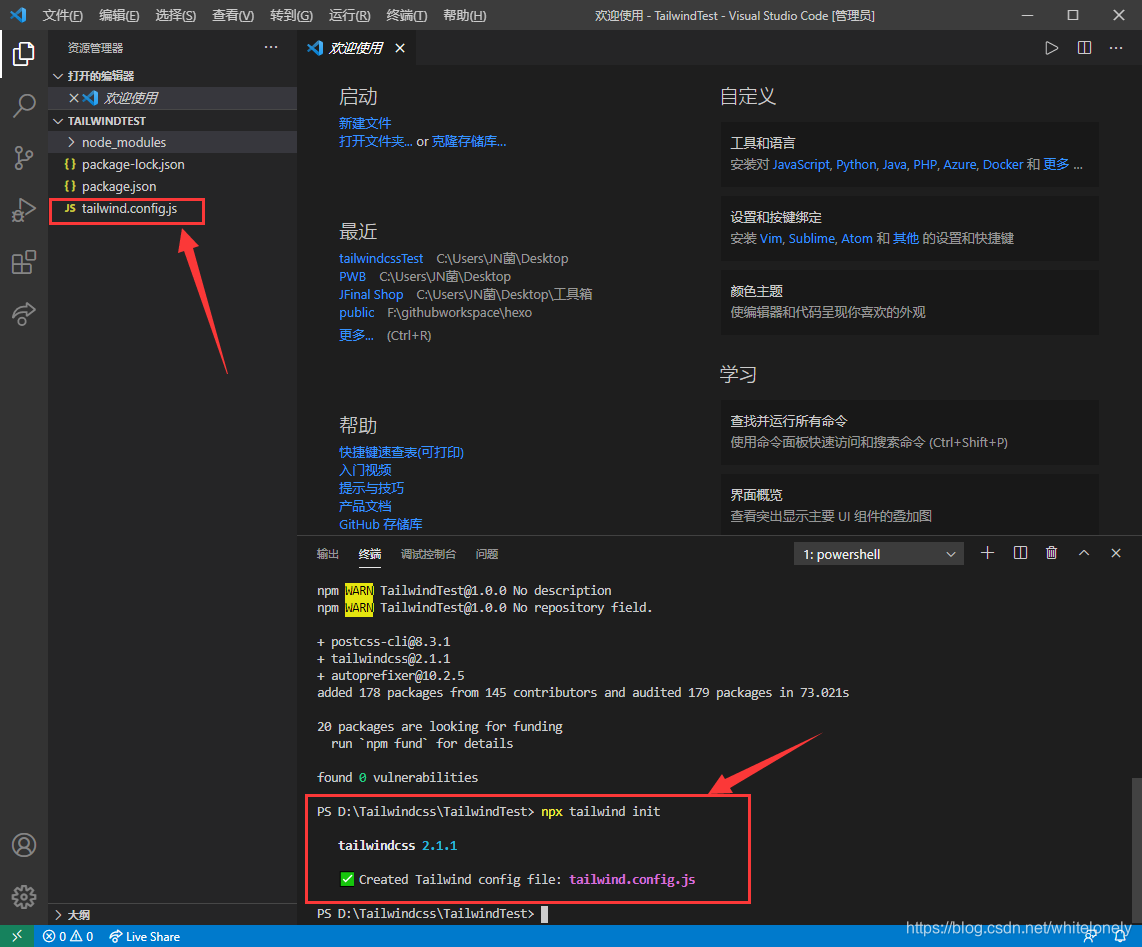
Task: Open the Search view in activity bar
Action: click(23, 106)
